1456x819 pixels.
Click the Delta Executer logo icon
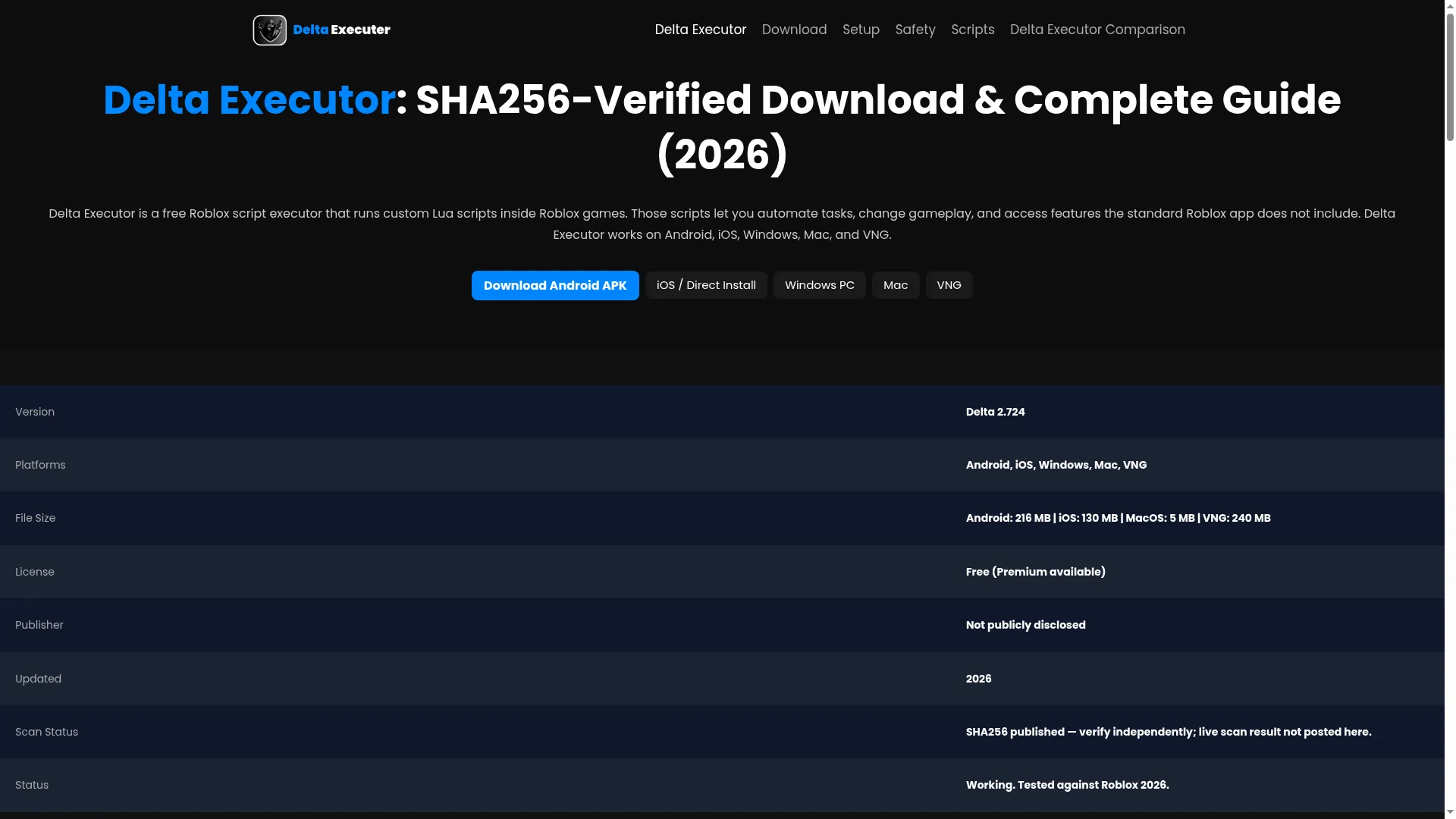point(269,30)
